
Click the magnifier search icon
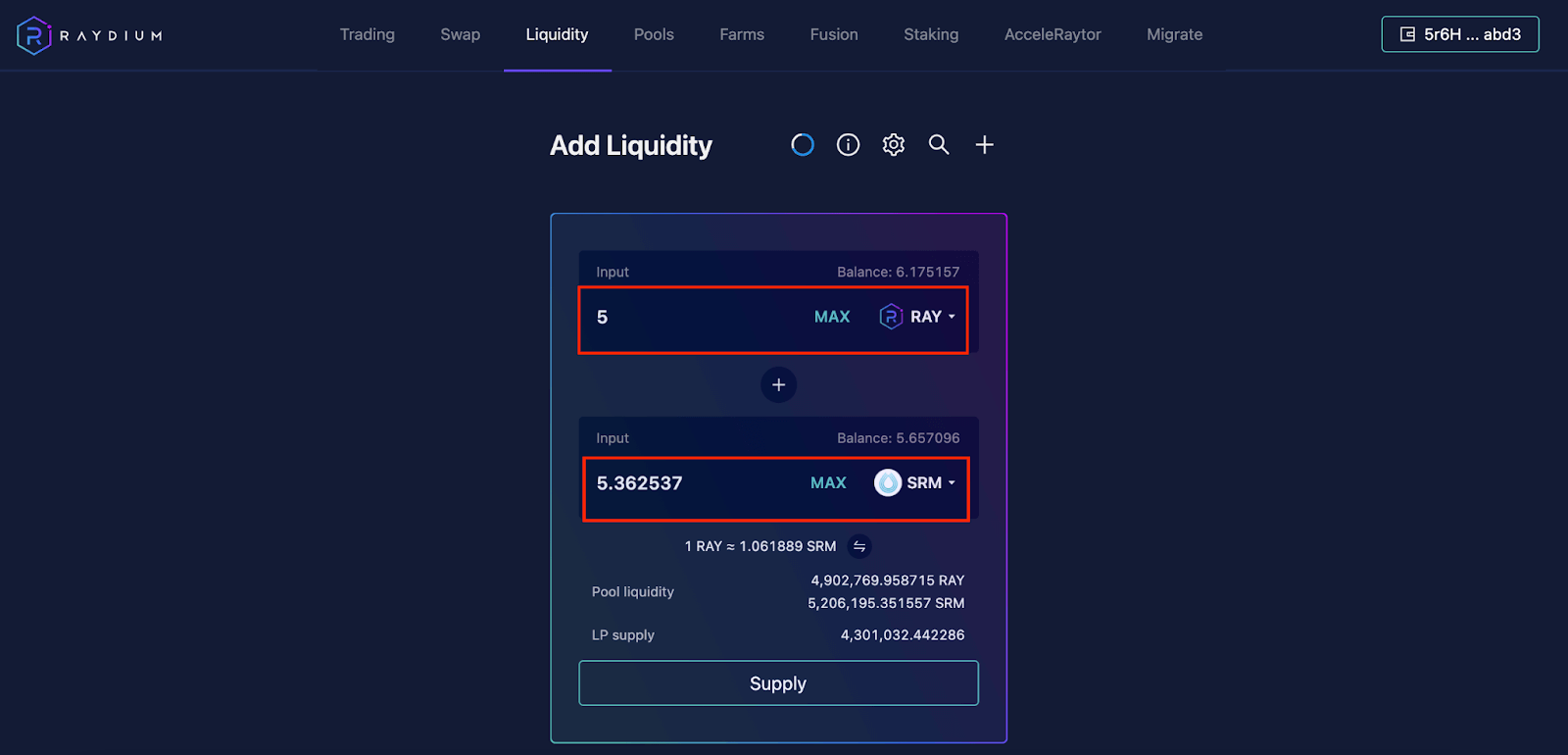coord(939,145)
